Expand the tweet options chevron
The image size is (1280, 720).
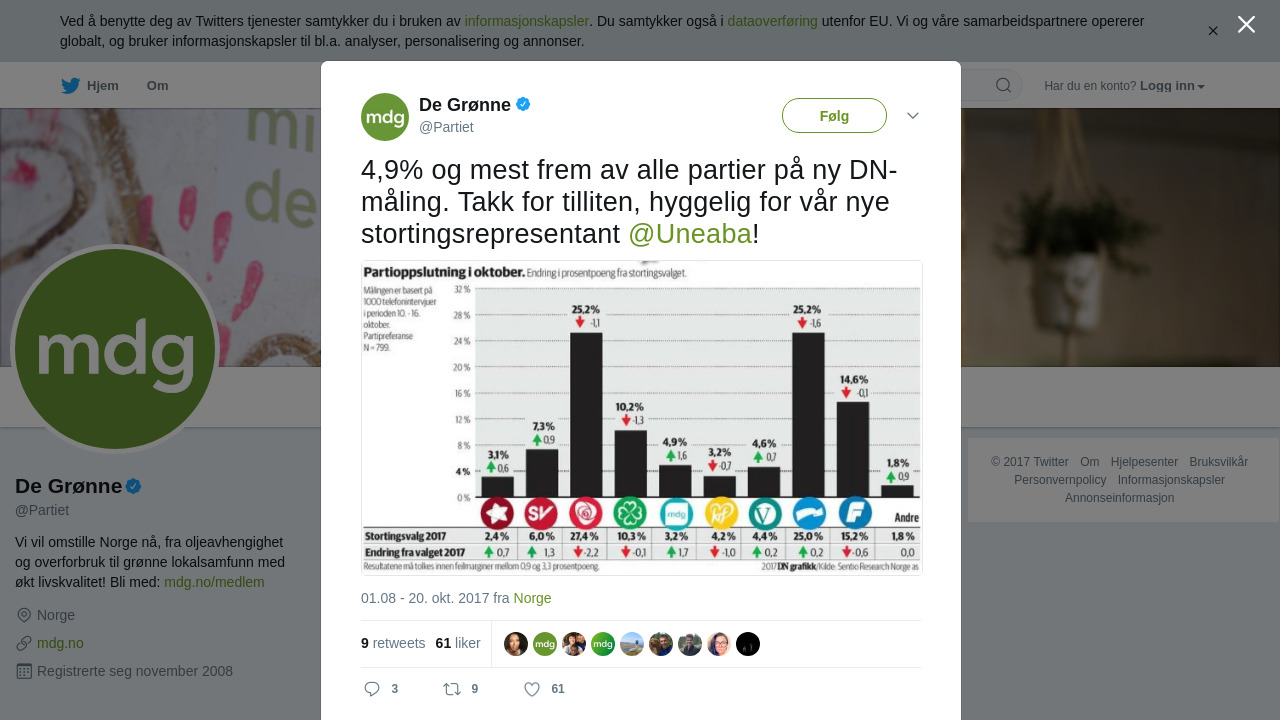(x=913, y=116)
